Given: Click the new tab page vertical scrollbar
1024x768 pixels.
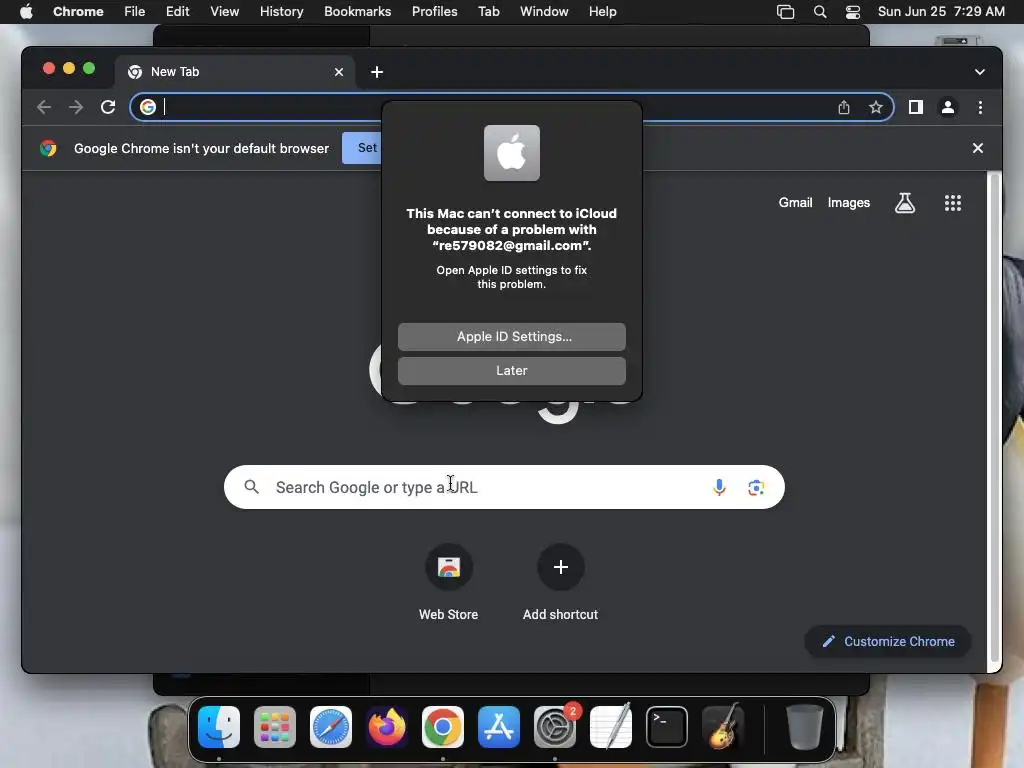Looking at the screenshot, I should (x=994, y=418).
